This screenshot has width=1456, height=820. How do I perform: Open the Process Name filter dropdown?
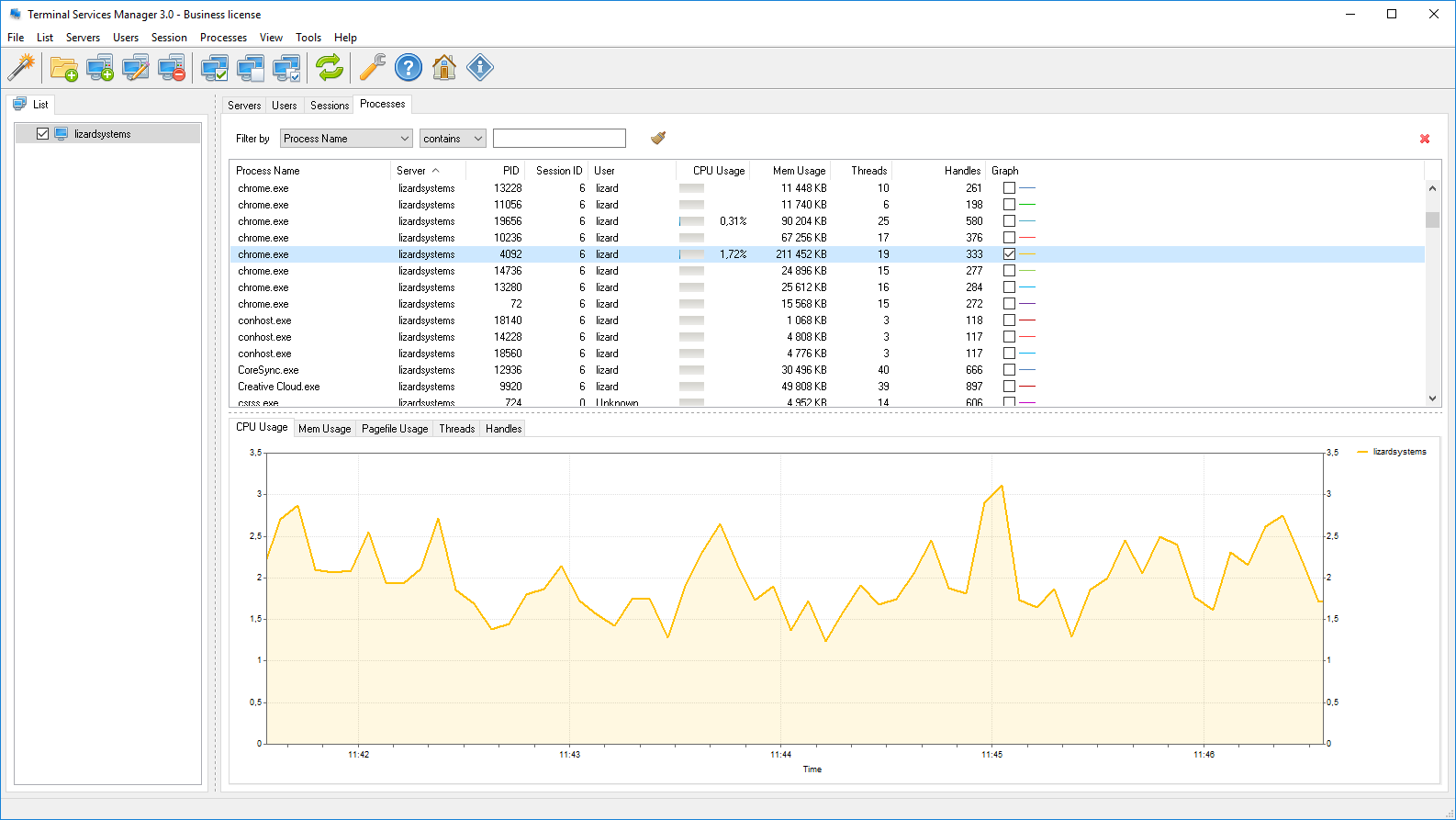pos(346,139)
